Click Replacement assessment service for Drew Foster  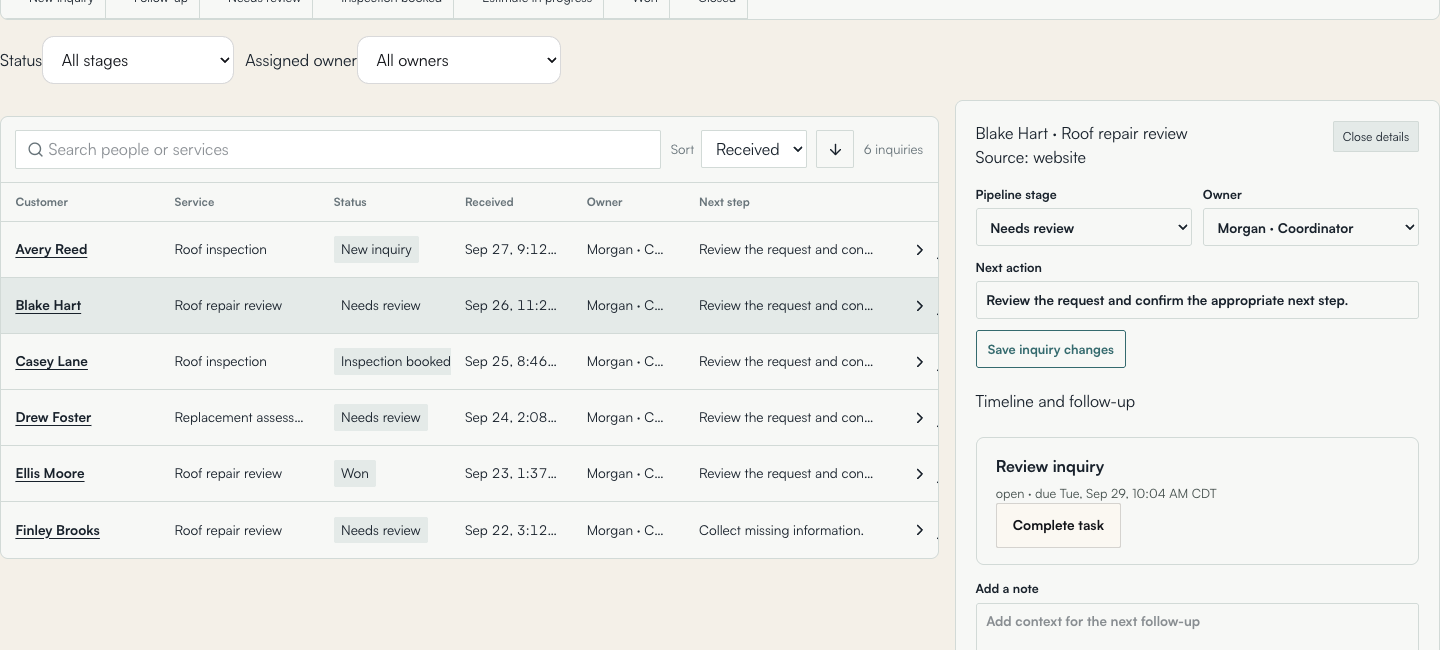(239, 418)
